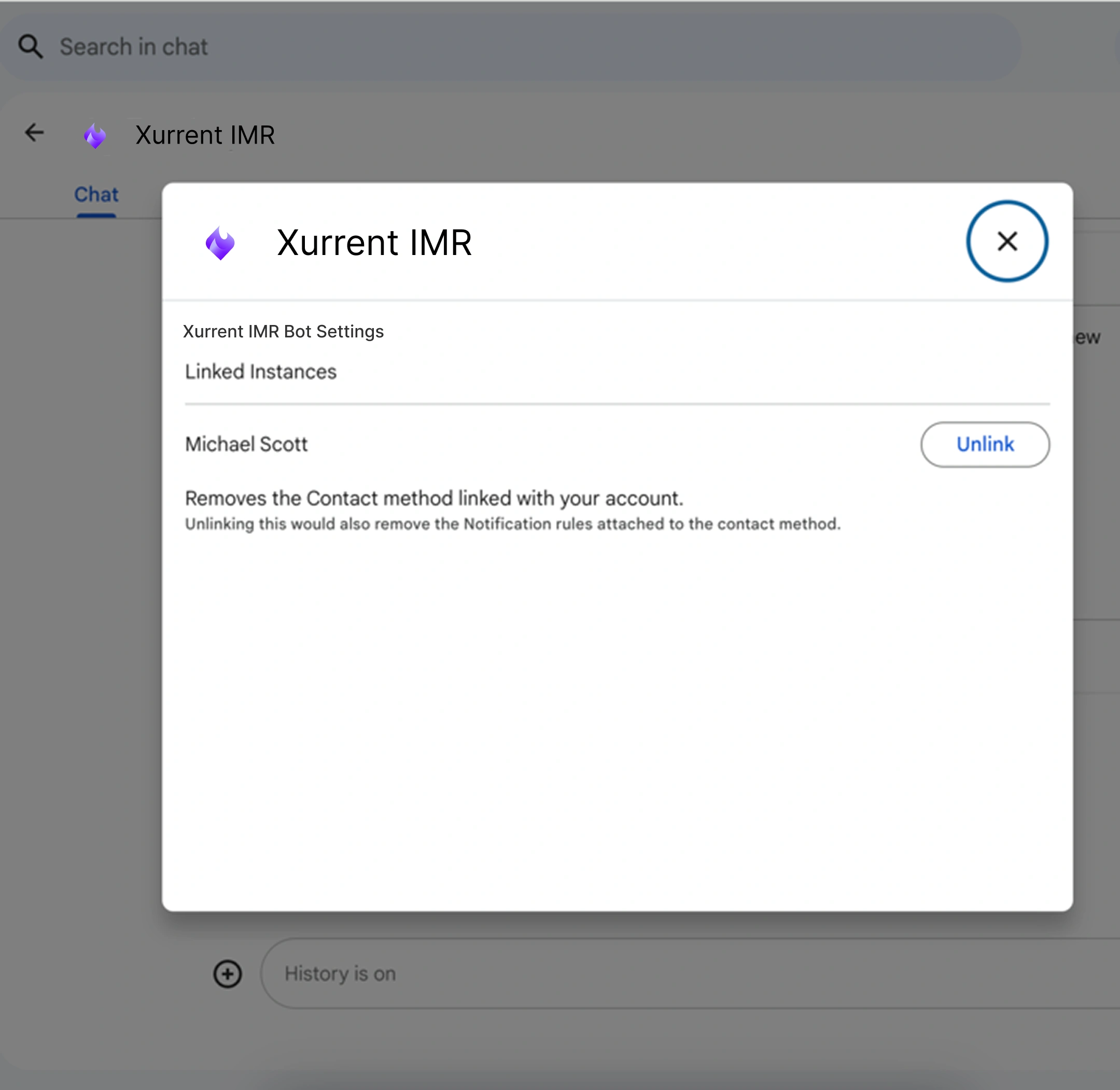1120x1090 pixels.
Task: Close the Xurrent IMR settings dialog
Action: point(1006,241)
